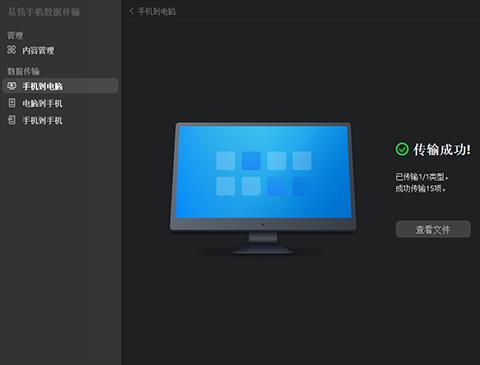Go back using the arrow beside 手机到电脑
The height and width of the screenshot is (365, 480).
point(132,11)
